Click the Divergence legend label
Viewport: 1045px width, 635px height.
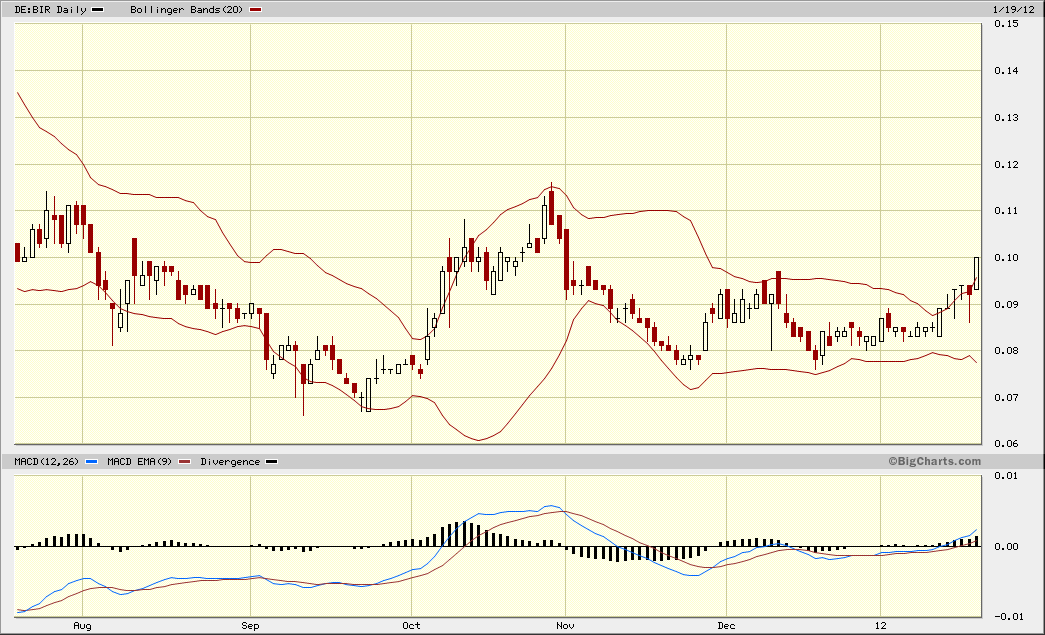230,461
